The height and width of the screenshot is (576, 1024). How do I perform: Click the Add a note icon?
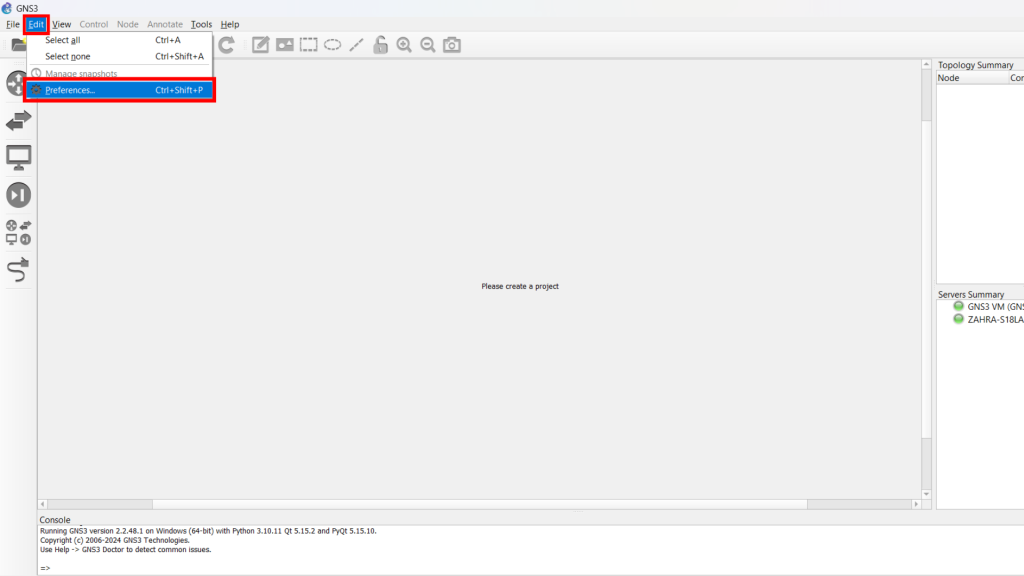[x=260, y=45]
